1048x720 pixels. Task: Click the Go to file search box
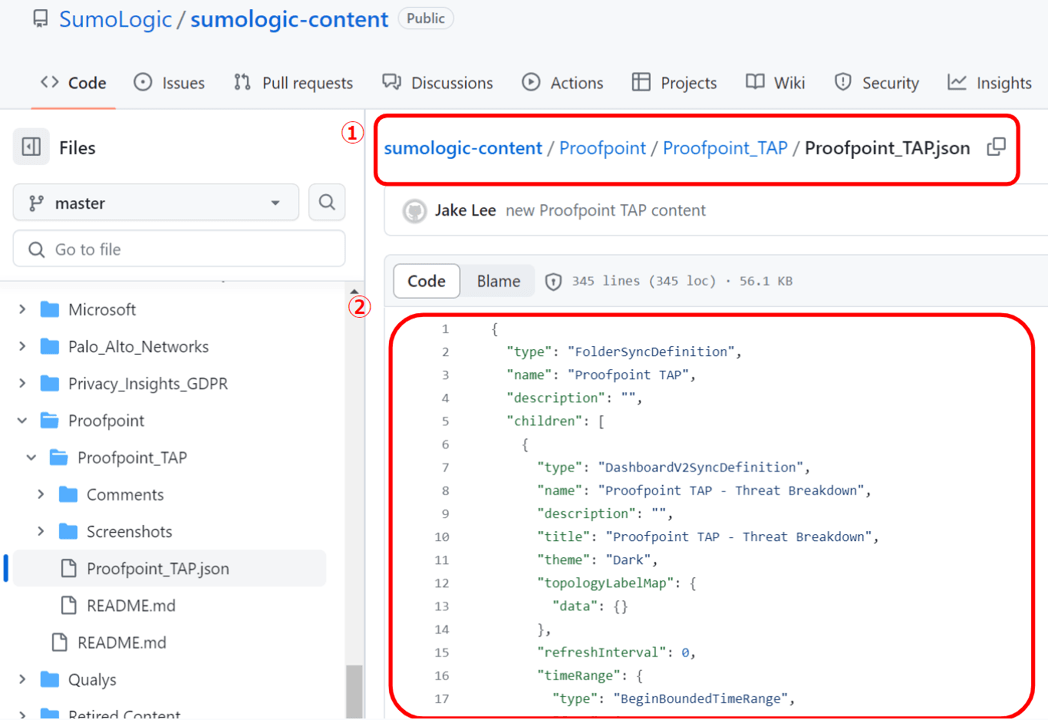point(179,249)
